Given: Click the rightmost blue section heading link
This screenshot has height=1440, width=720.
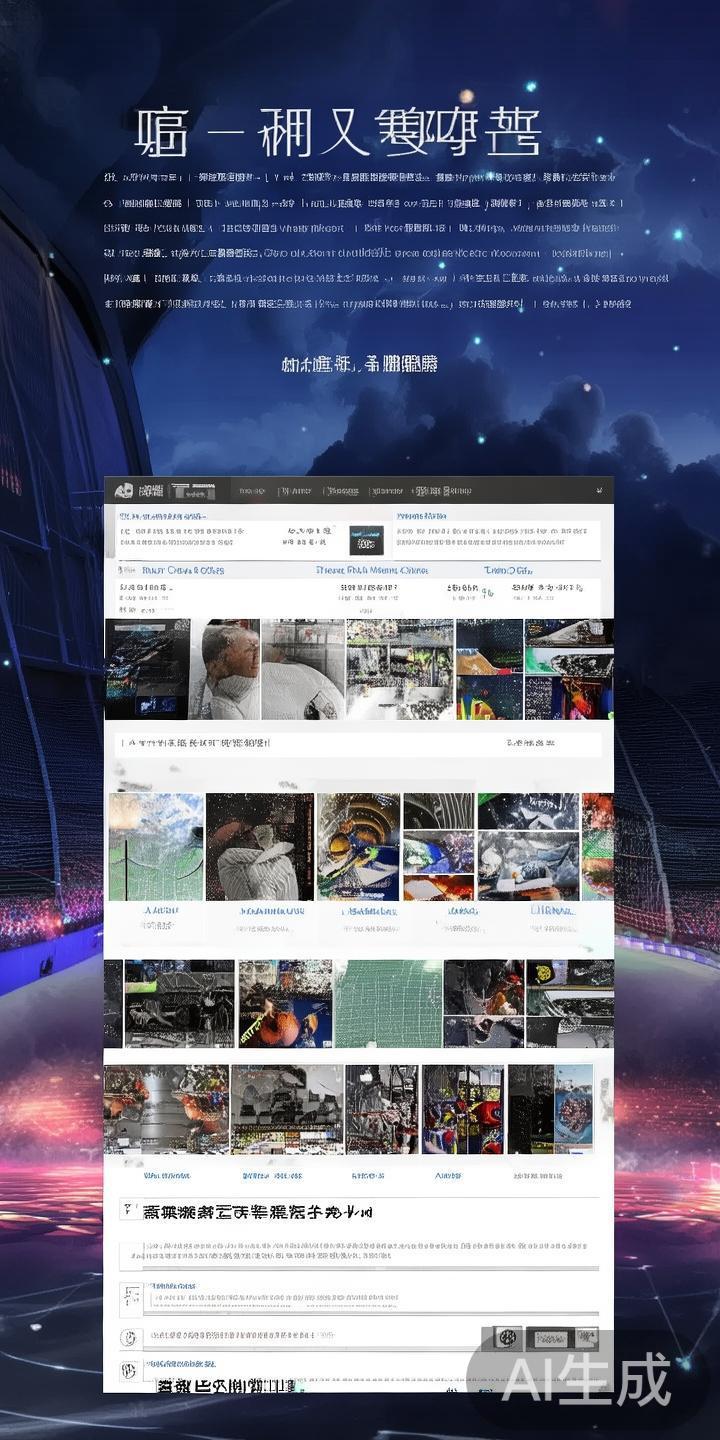Looking at the screenshot, I should [509, 570].
